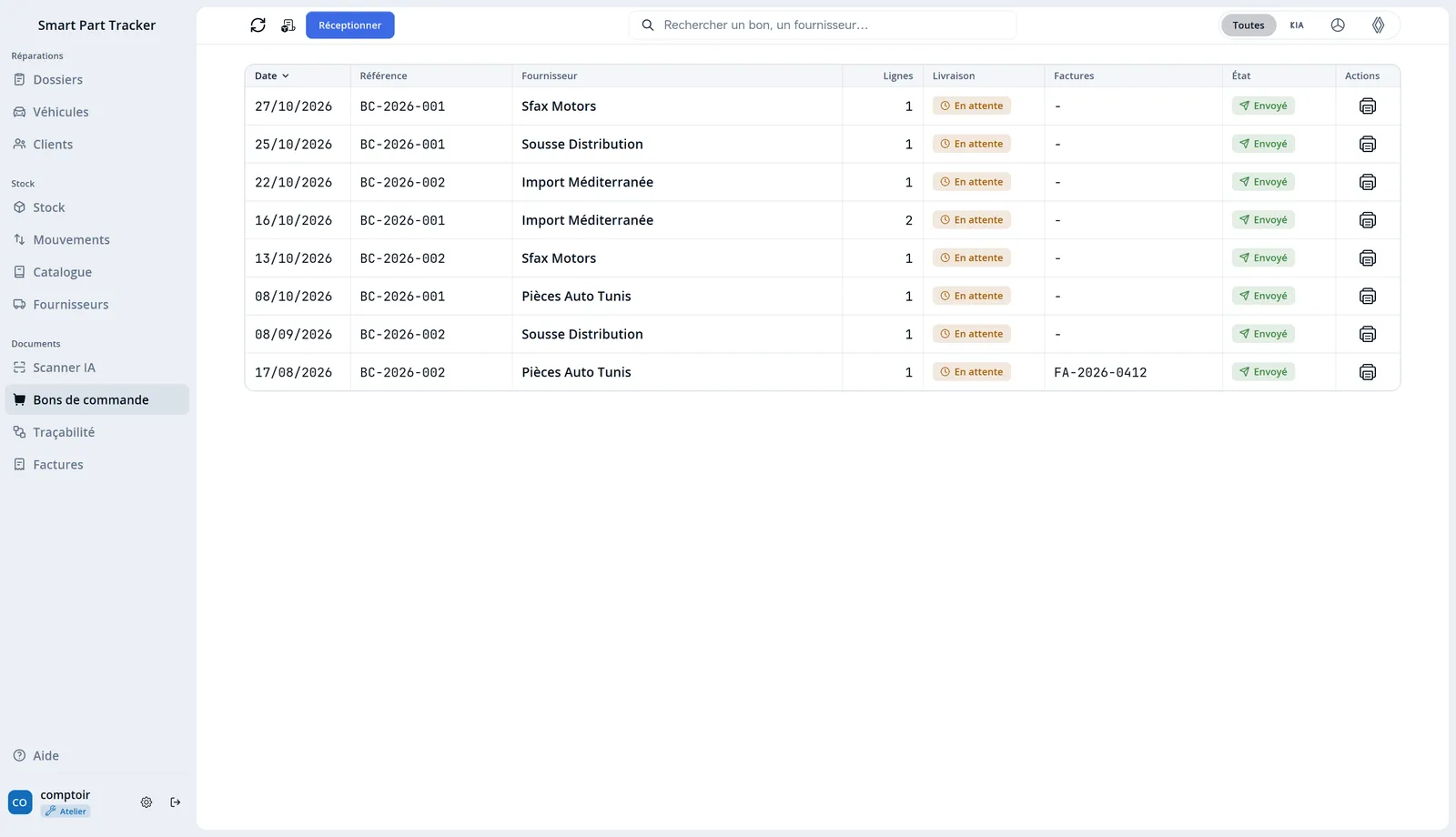Open the Stock page
The height and width of the screenshot is (837, 1456).
97,207
